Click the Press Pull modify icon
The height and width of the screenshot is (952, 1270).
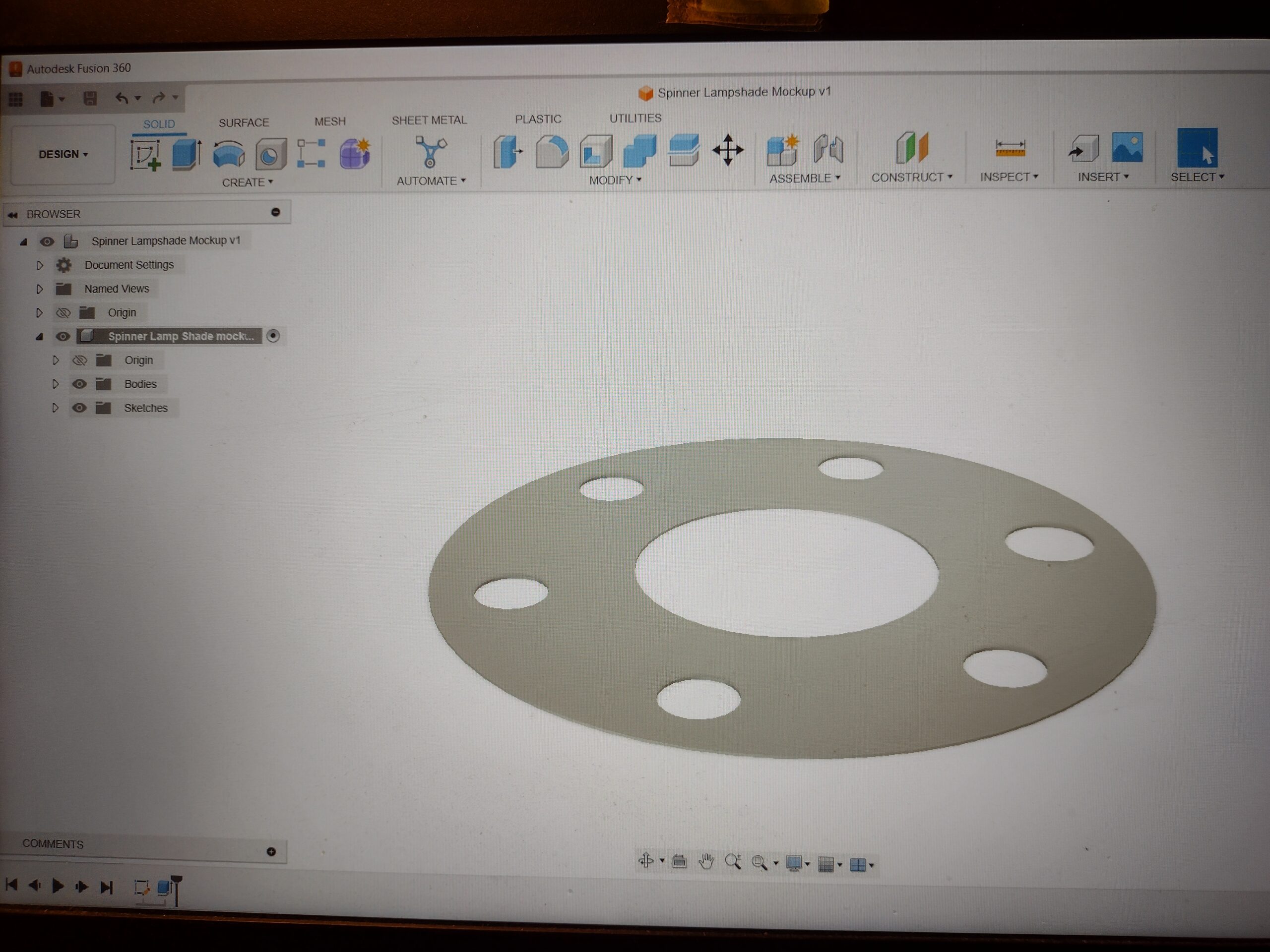(x=508, y=152)
